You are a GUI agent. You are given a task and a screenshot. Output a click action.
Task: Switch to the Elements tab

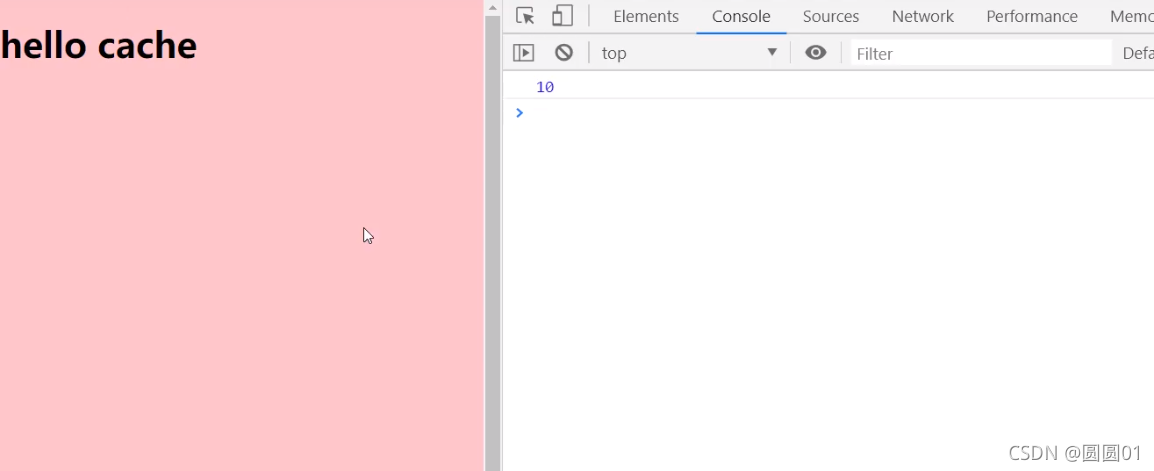click(x=646, y=16)
